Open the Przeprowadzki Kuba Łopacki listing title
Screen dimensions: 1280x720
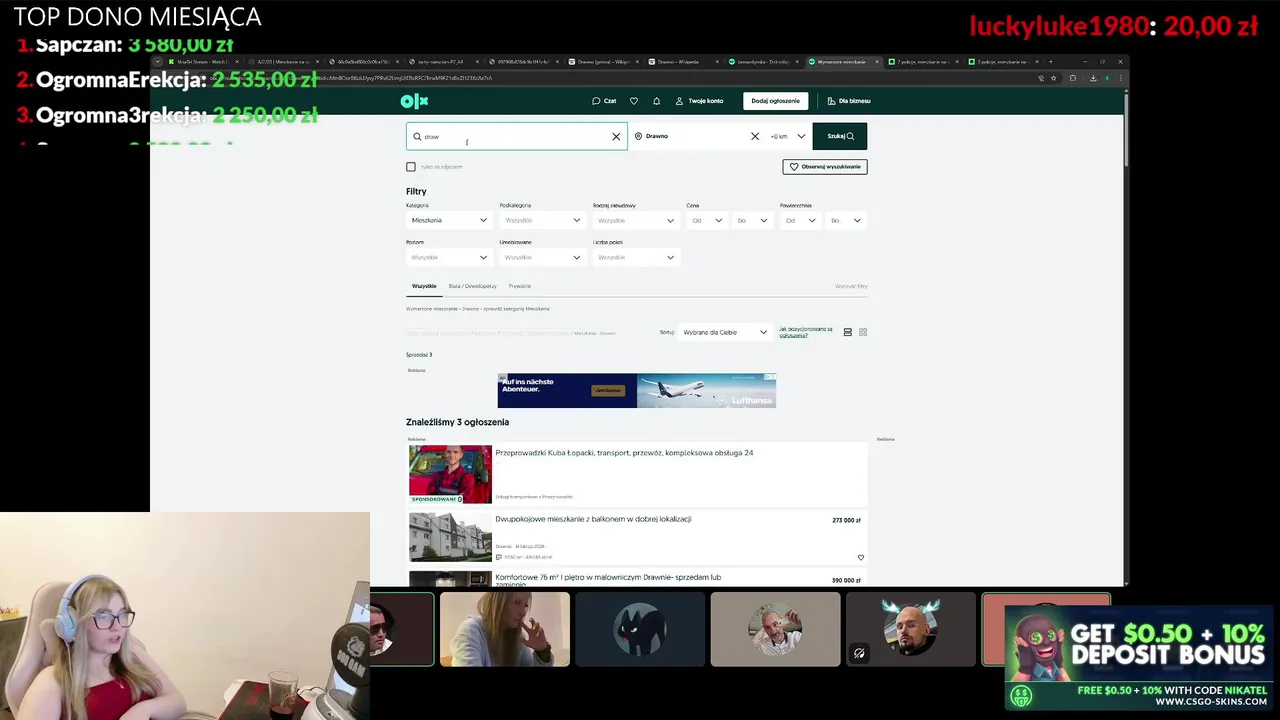[x=624, y=453]
